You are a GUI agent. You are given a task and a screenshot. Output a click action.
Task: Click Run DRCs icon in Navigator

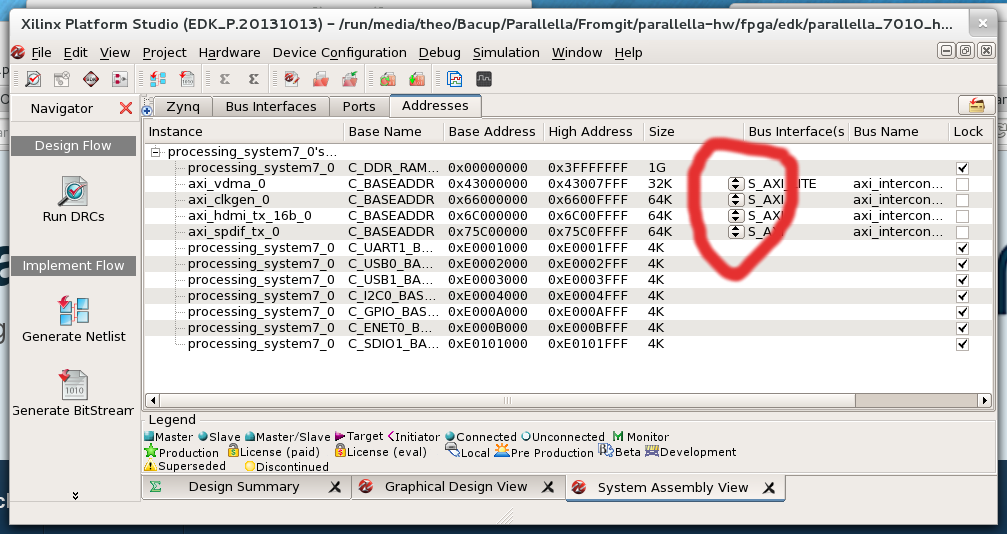[73, 191]
